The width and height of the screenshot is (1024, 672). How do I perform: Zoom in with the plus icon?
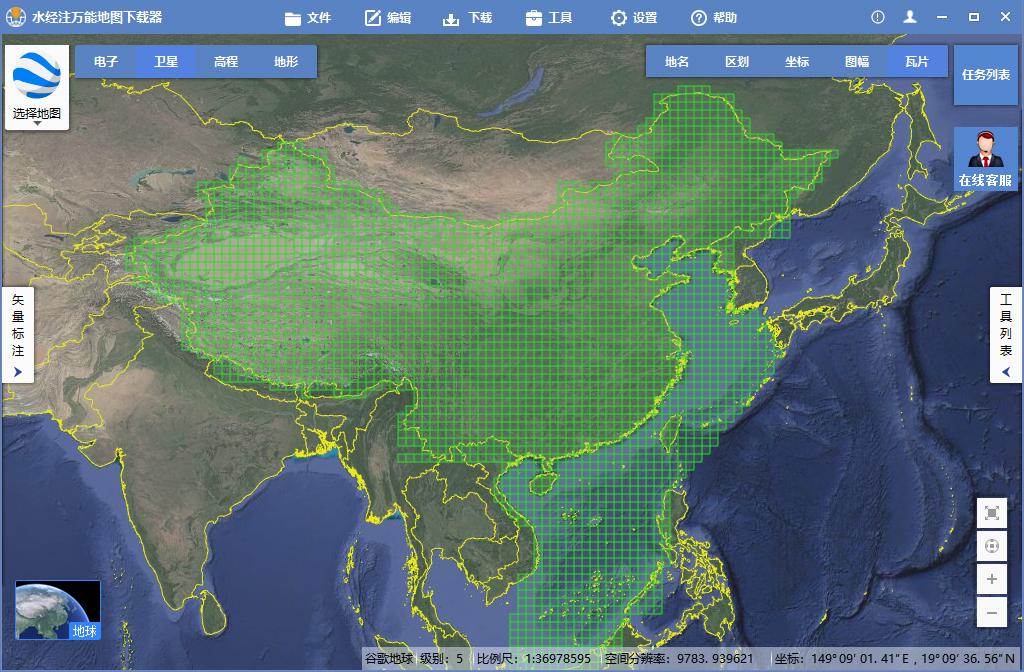991,579
